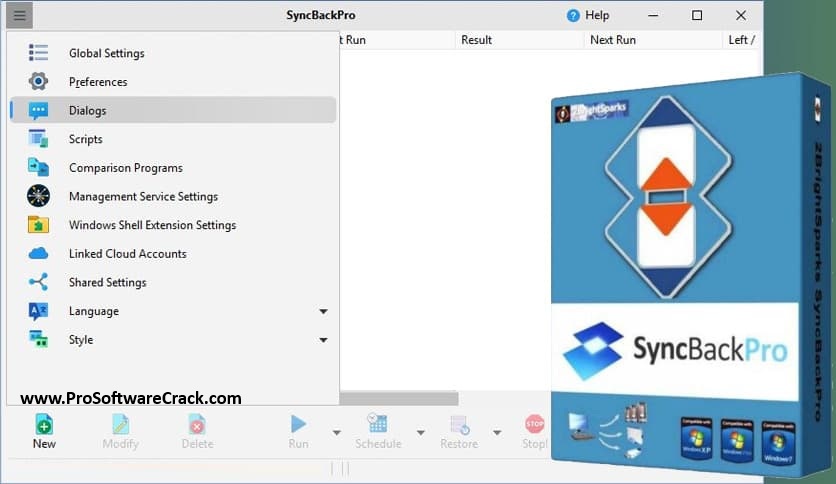
Task: Click the Preferences gear icon
Action: 38,82
